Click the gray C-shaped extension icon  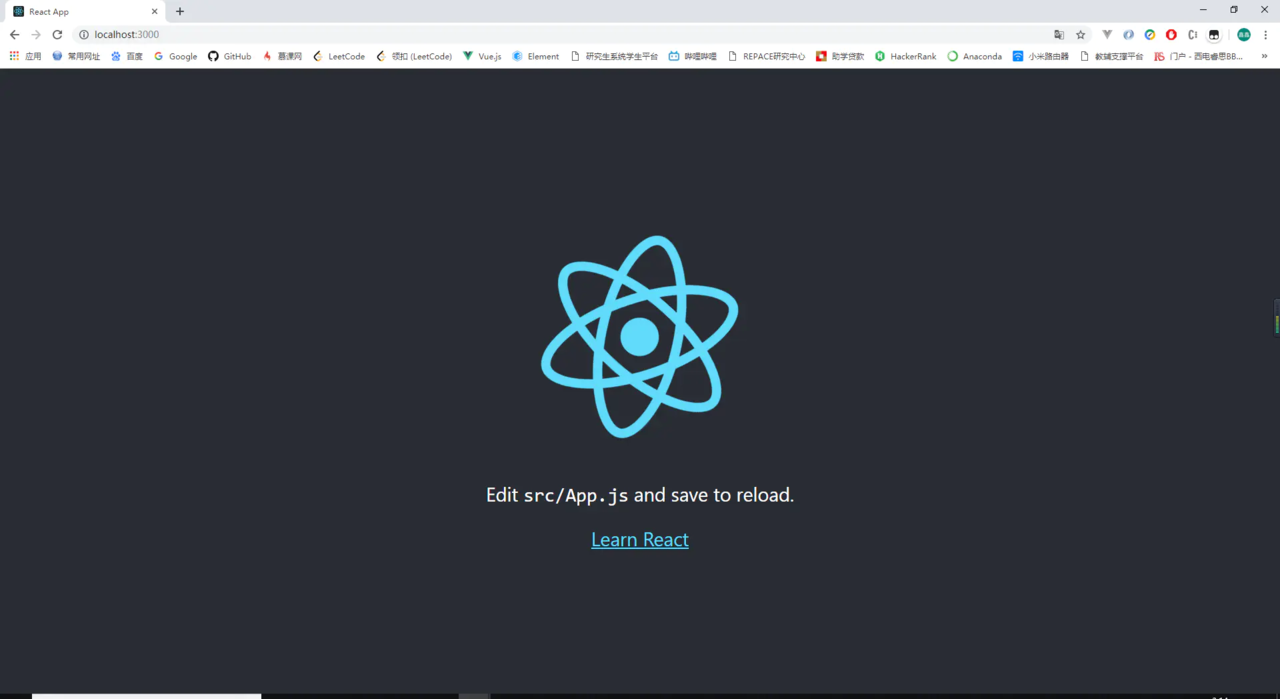(1193, 34)
